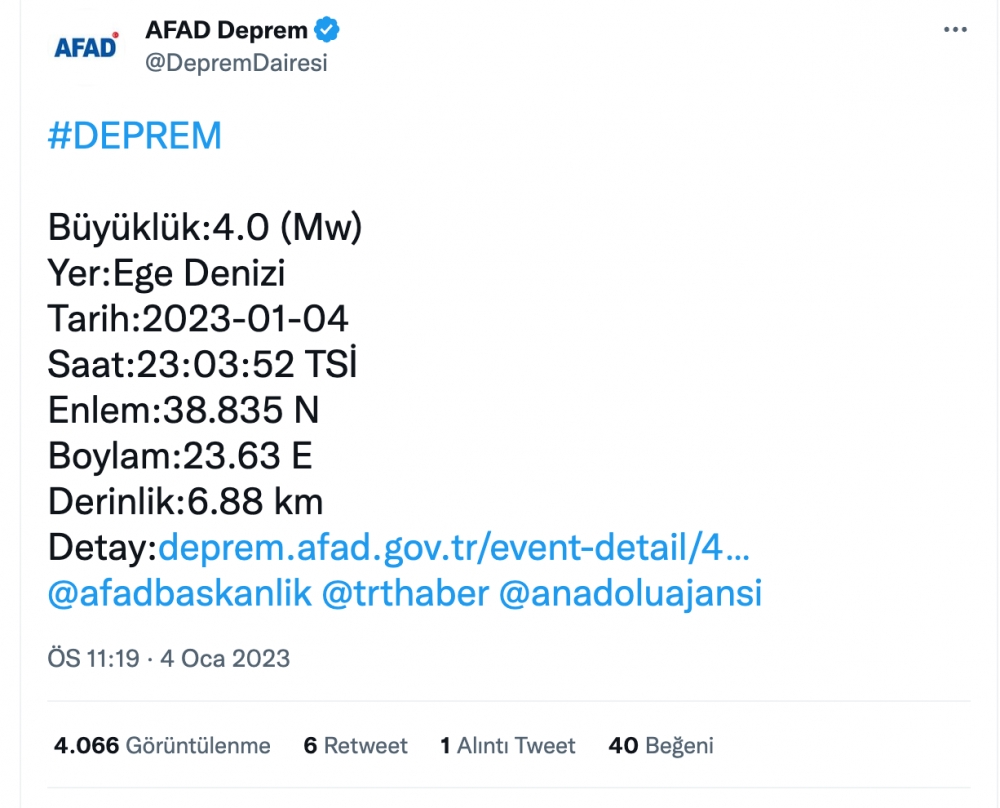Click the Enlem:38.835 N text line
The height and width of the screenshot is (808, 1000).
(183, 410)
